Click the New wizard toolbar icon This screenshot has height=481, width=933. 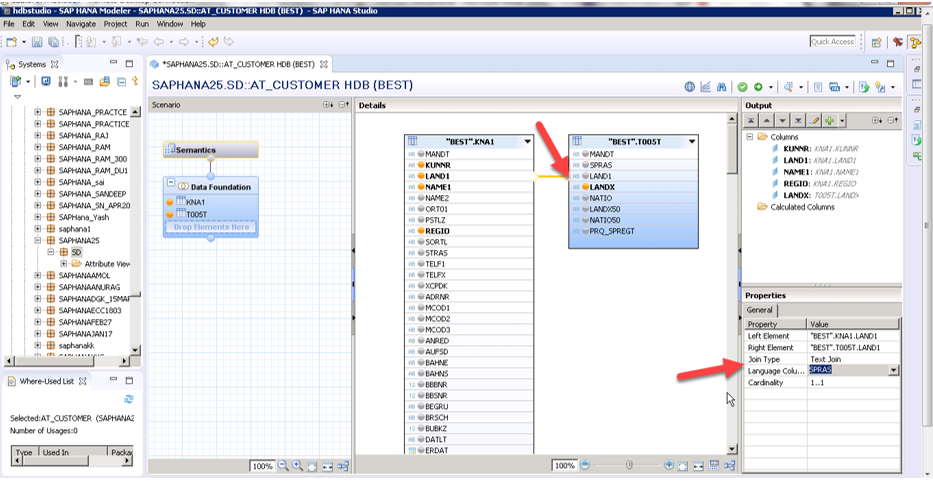pos(12,42)
